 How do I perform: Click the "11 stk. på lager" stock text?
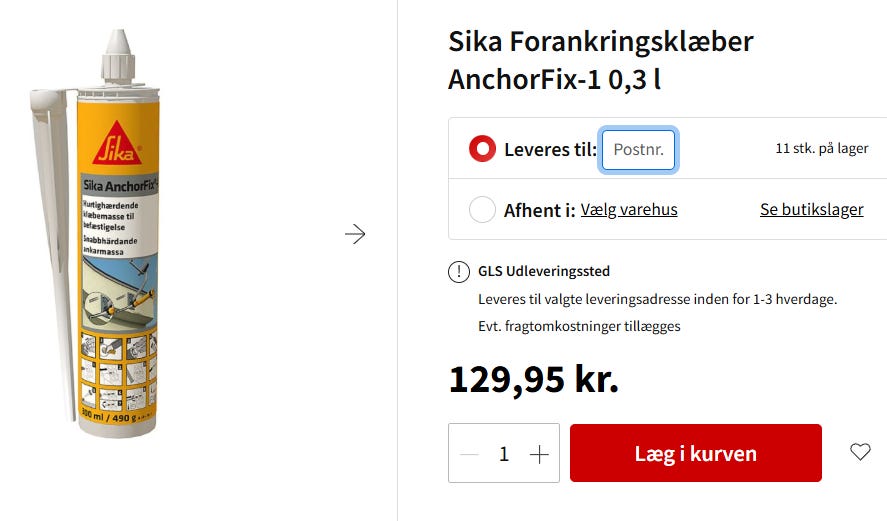821,149
